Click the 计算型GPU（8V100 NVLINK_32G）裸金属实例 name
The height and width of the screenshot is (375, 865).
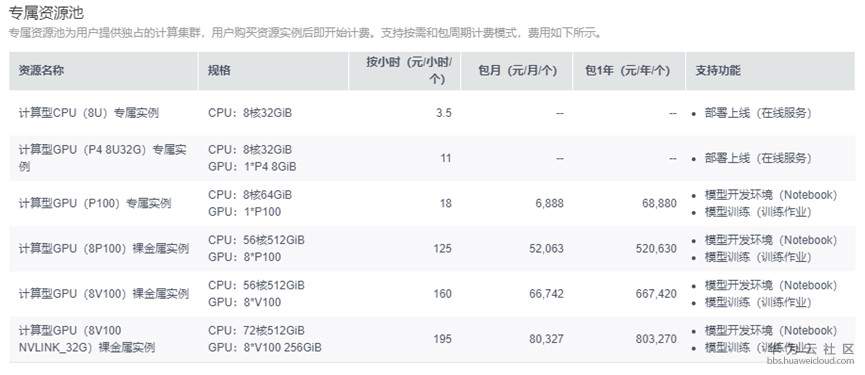pyautogui.click(x=87, y=339)
